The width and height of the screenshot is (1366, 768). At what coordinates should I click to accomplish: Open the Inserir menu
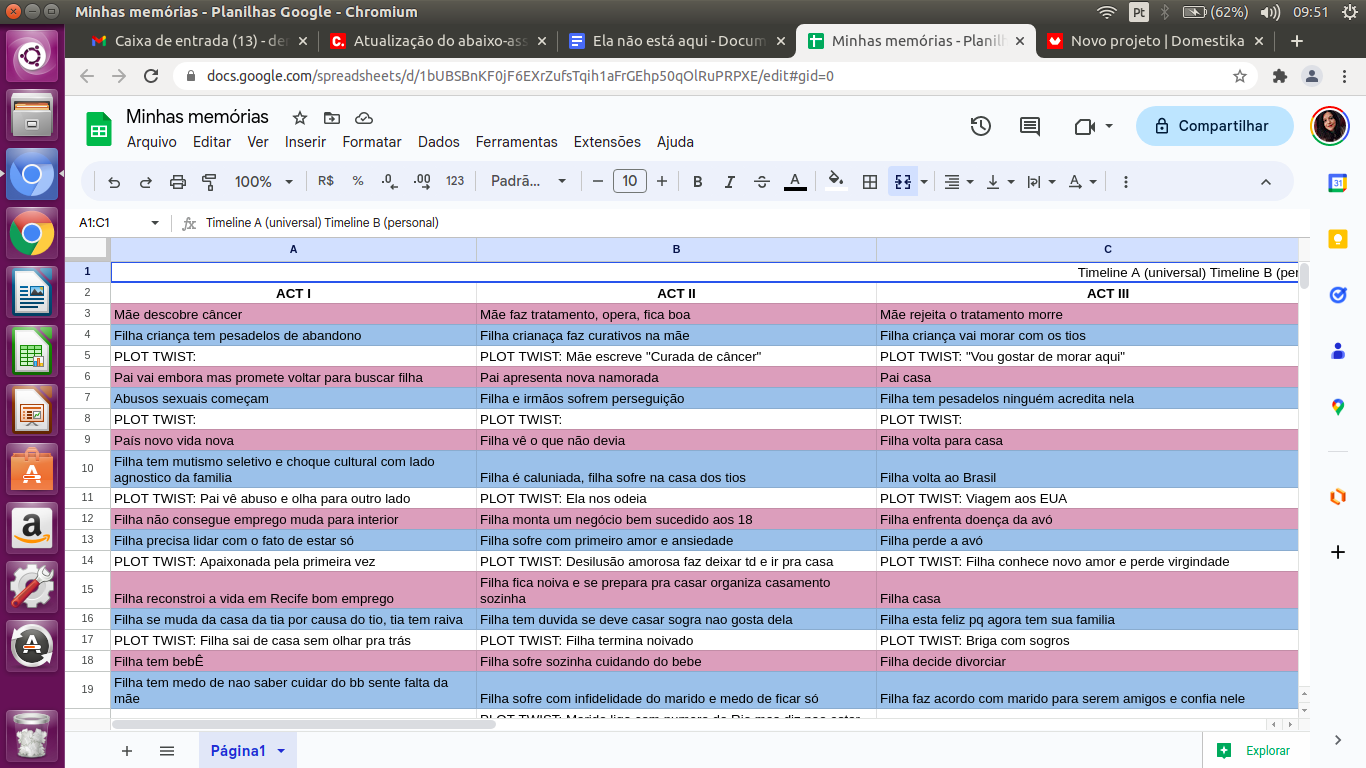pyautogui.click(x=305, y=142)
